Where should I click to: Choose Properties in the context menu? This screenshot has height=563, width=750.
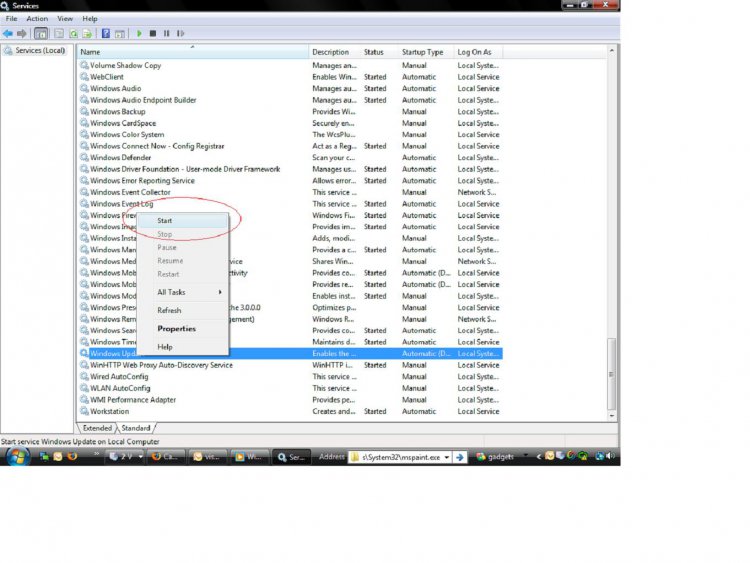[183, 329]
